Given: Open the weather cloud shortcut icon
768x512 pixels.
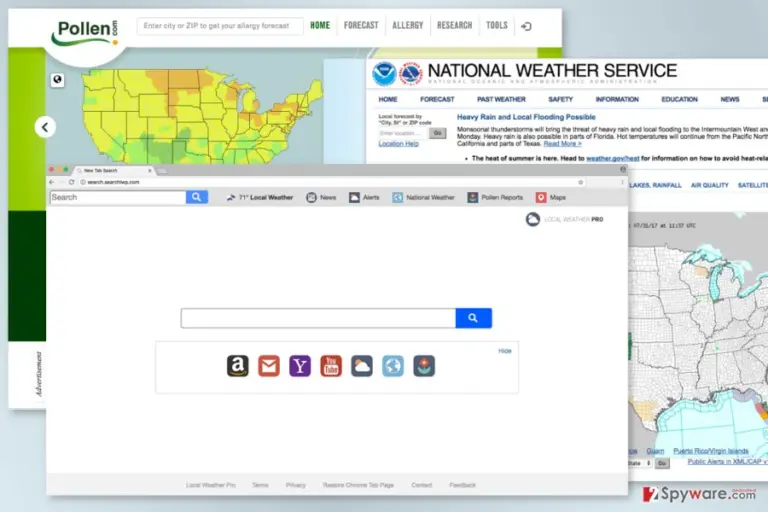Looking at the screenshot, I should click(362, 366).
